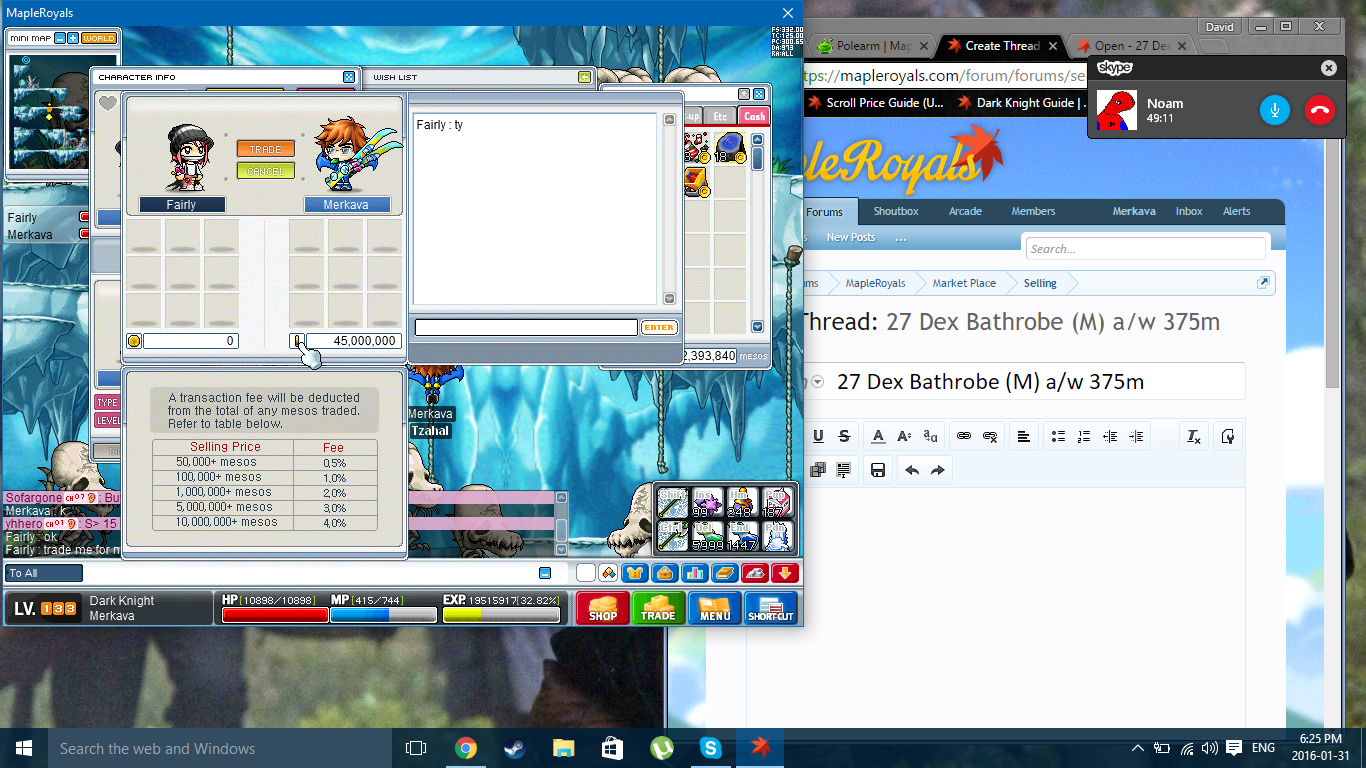Image resolution: width=1366 pixels, height=768 pixels.
Task: Click the red key settings icon button
Action: tap(755, 573)
